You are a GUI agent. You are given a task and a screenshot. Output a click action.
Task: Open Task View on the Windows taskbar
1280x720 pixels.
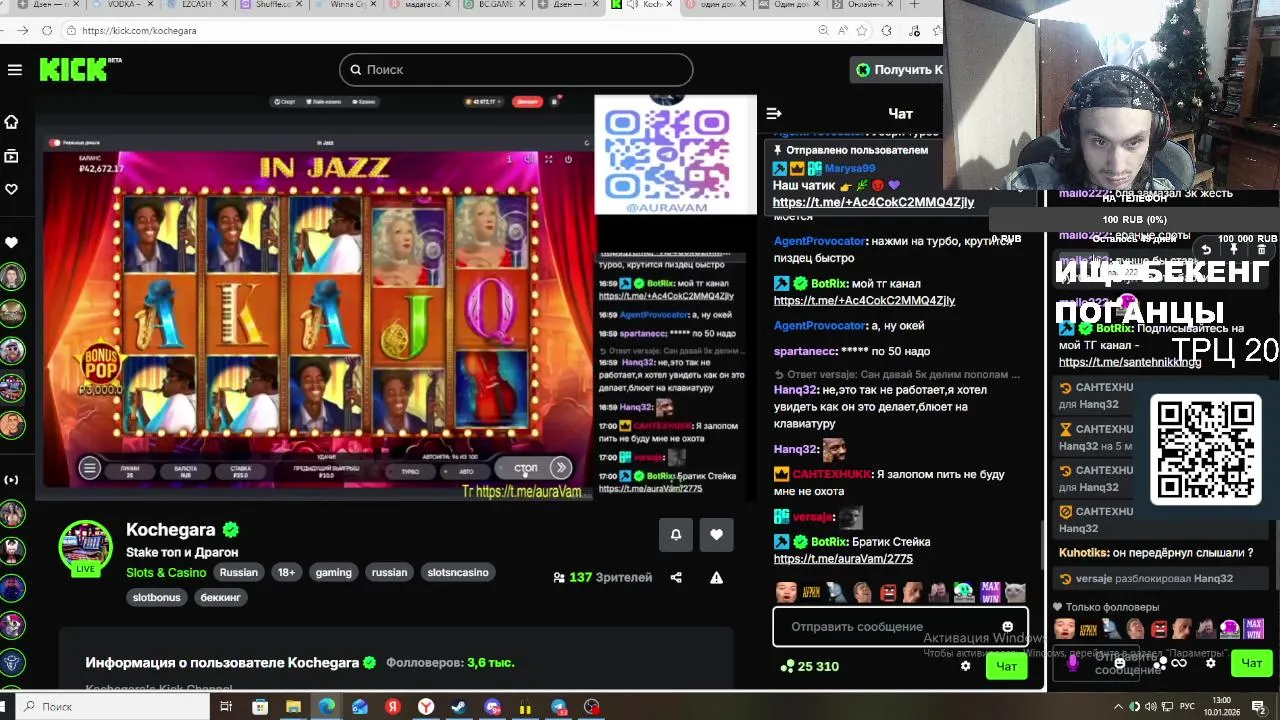click(x=226, y=707)
